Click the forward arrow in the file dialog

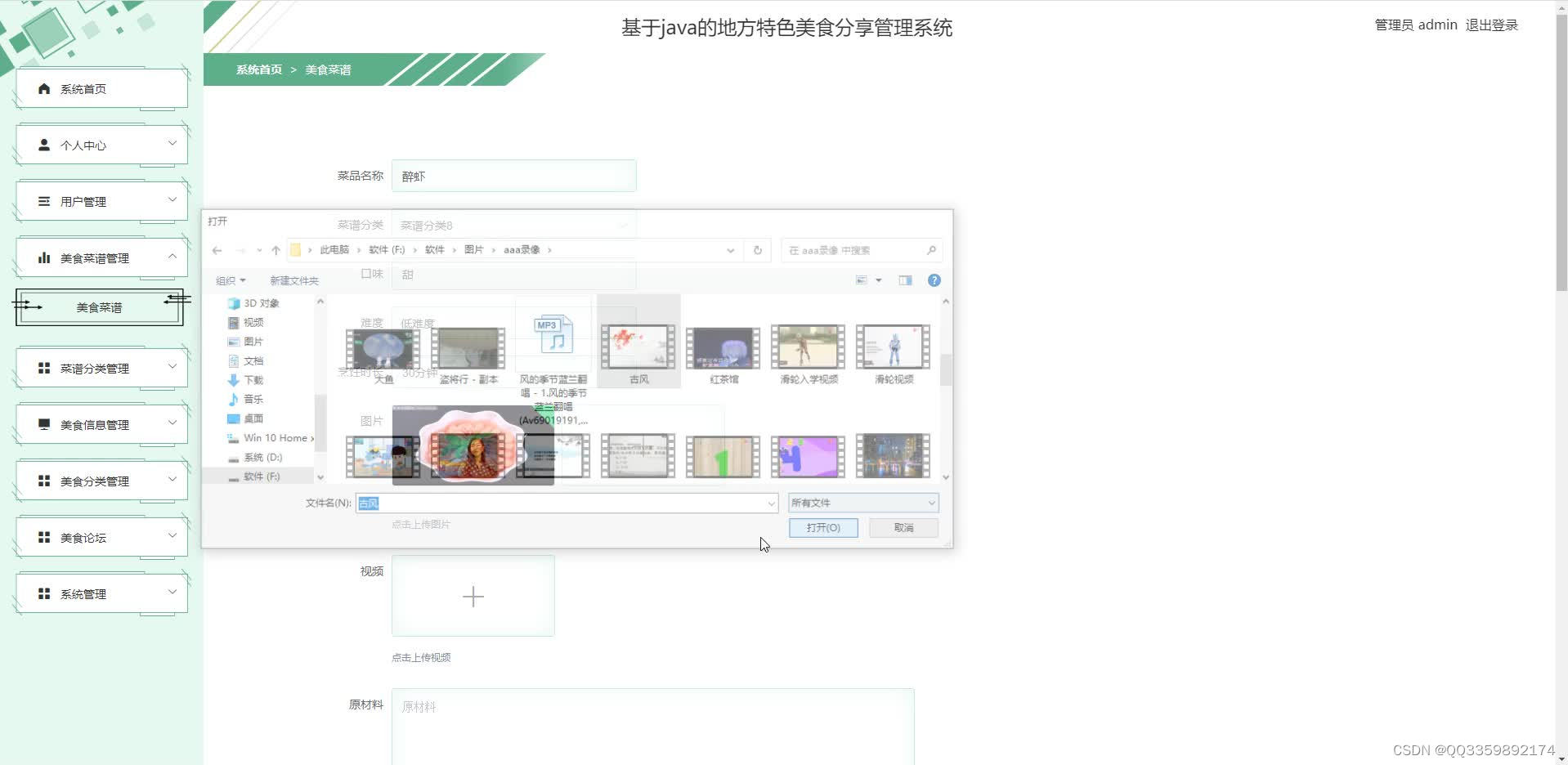240,250
